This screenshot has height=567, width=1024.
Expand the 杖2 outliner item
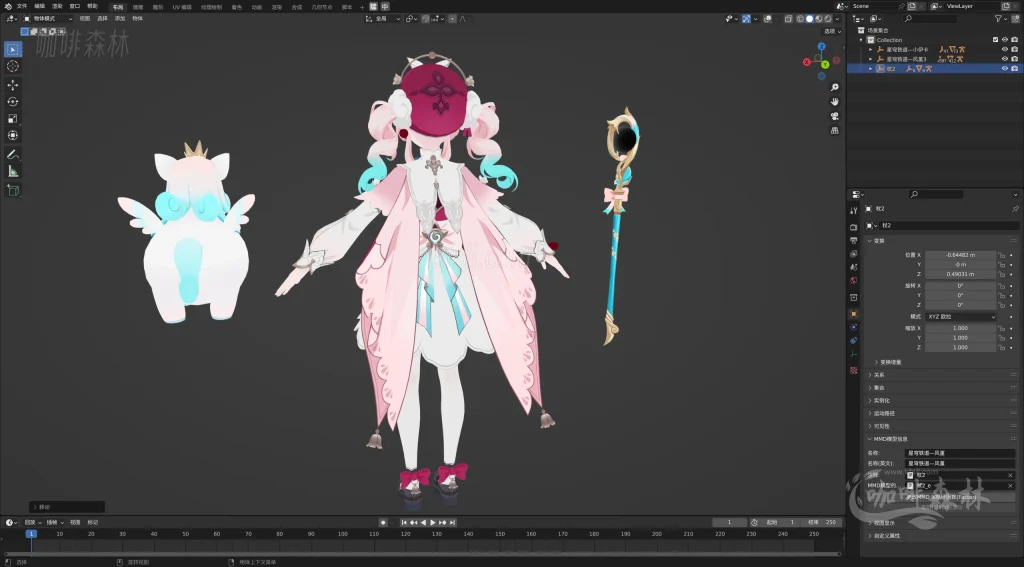871,69
